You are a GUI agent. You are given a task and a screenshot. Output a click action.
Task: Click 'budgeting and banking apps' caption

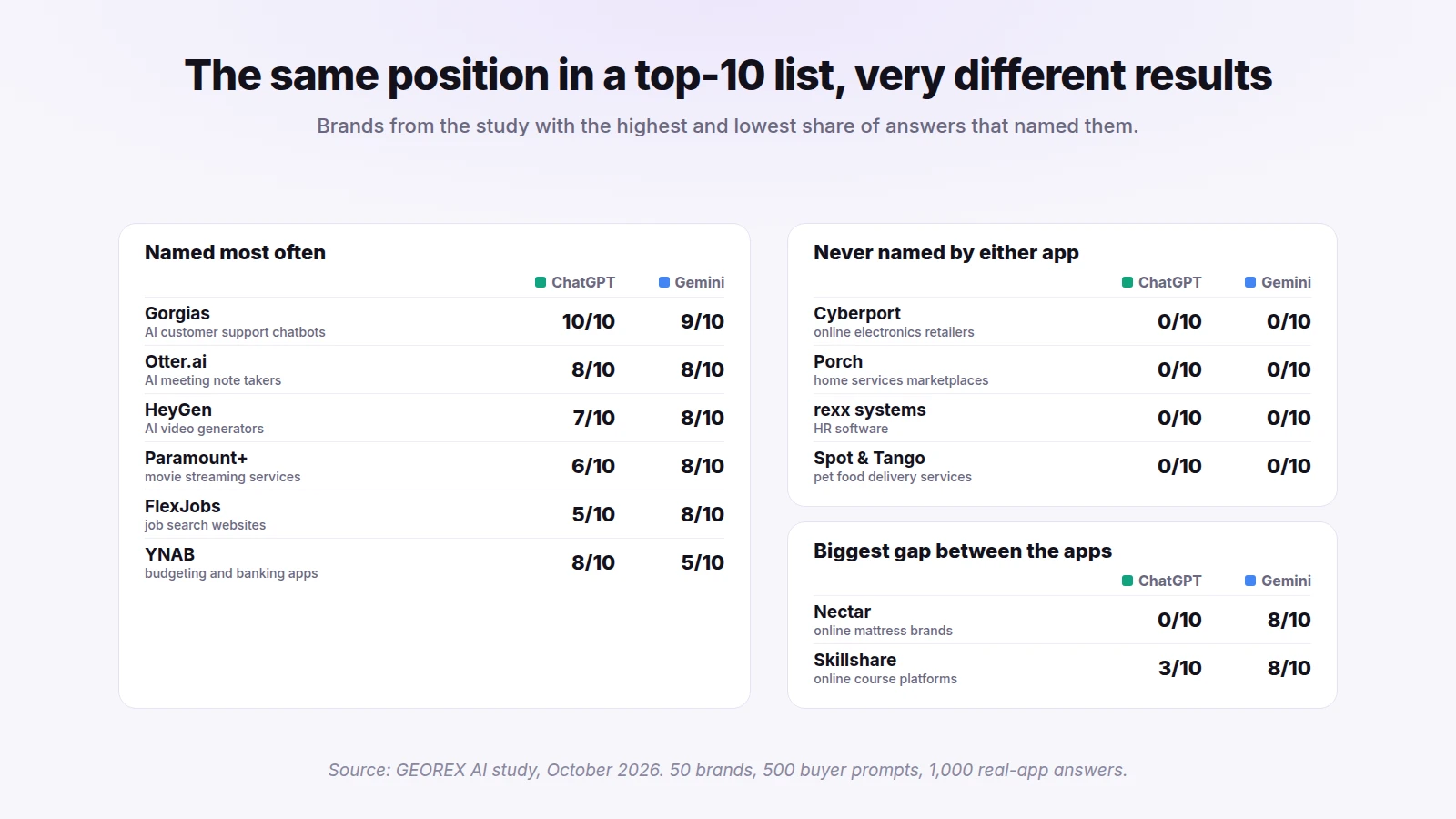[x=231, y=573]
